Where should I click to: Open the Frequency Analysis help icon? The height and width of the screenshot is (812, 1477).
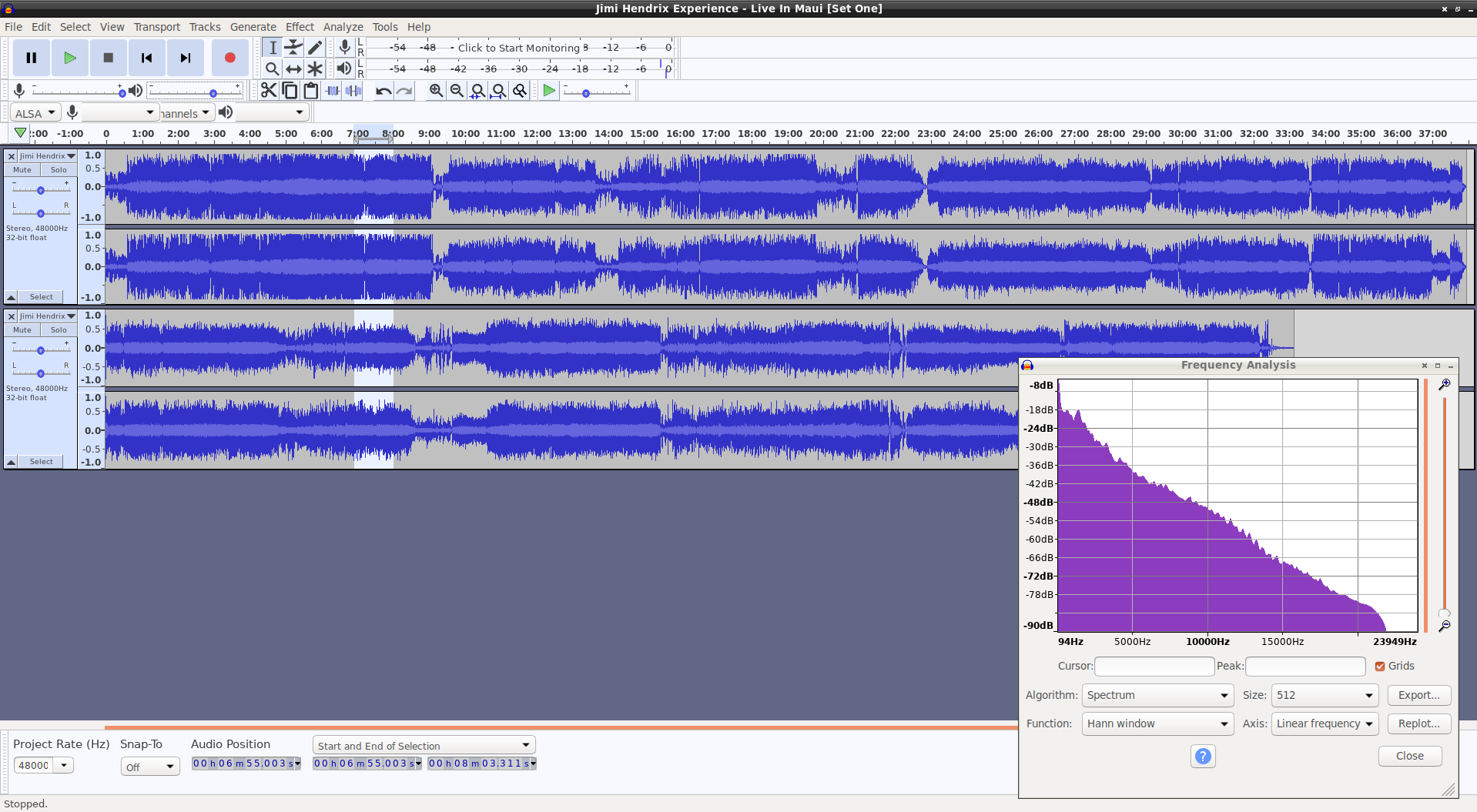click(x=1203, y=757)
